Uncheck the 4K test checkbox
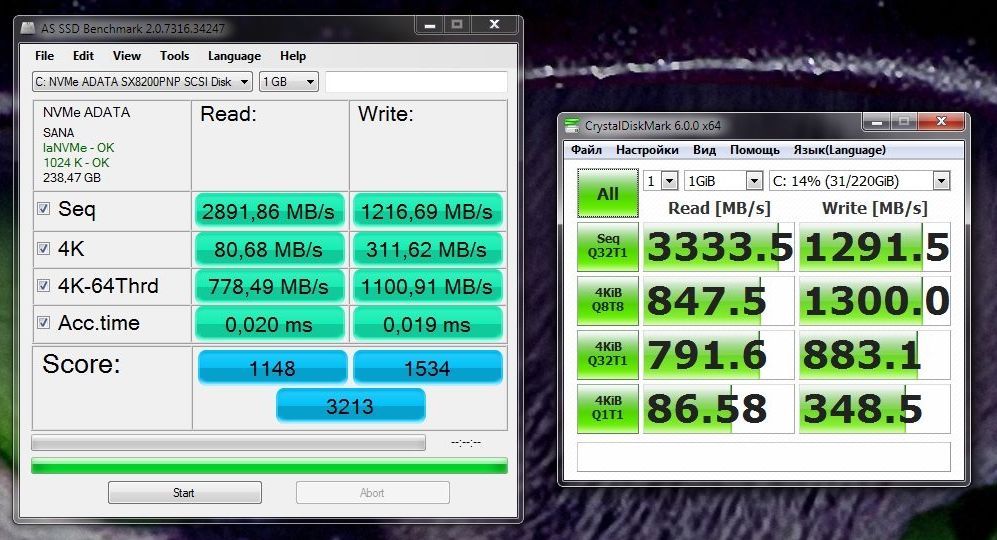This screenshot has height=540, width=997. [43, 249]
